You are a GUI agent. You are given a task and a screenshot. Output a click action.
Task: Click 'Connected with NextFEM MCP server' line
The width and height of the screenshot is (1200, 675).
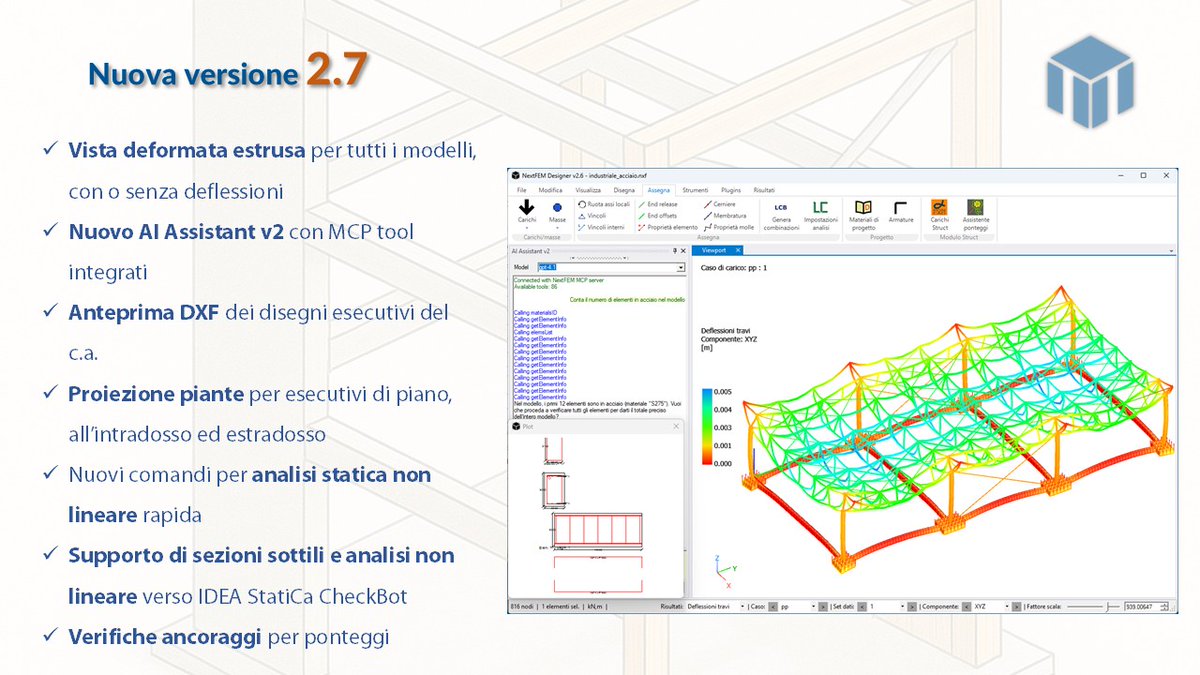[x=559, y=281]
